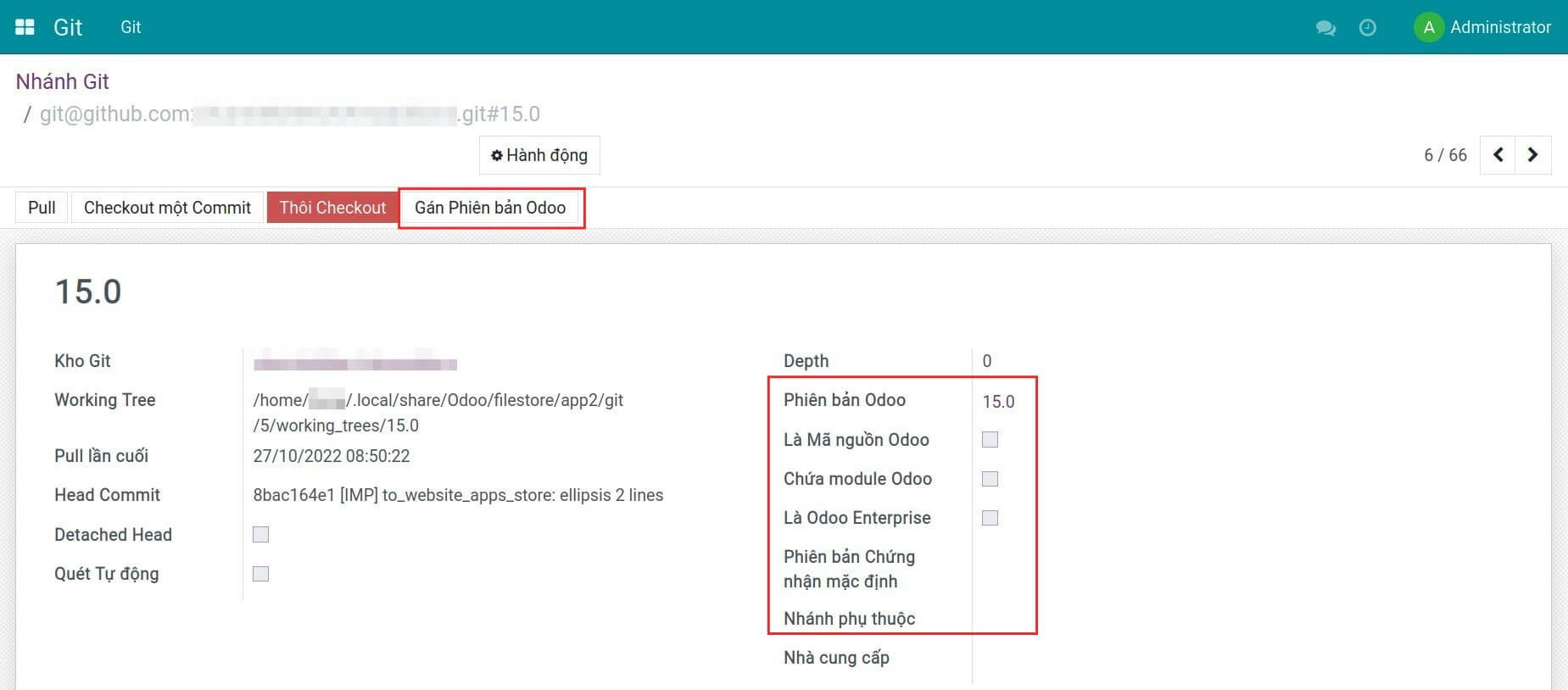Click the Depth value 0
1568x690 pixels.
[987, 361]
